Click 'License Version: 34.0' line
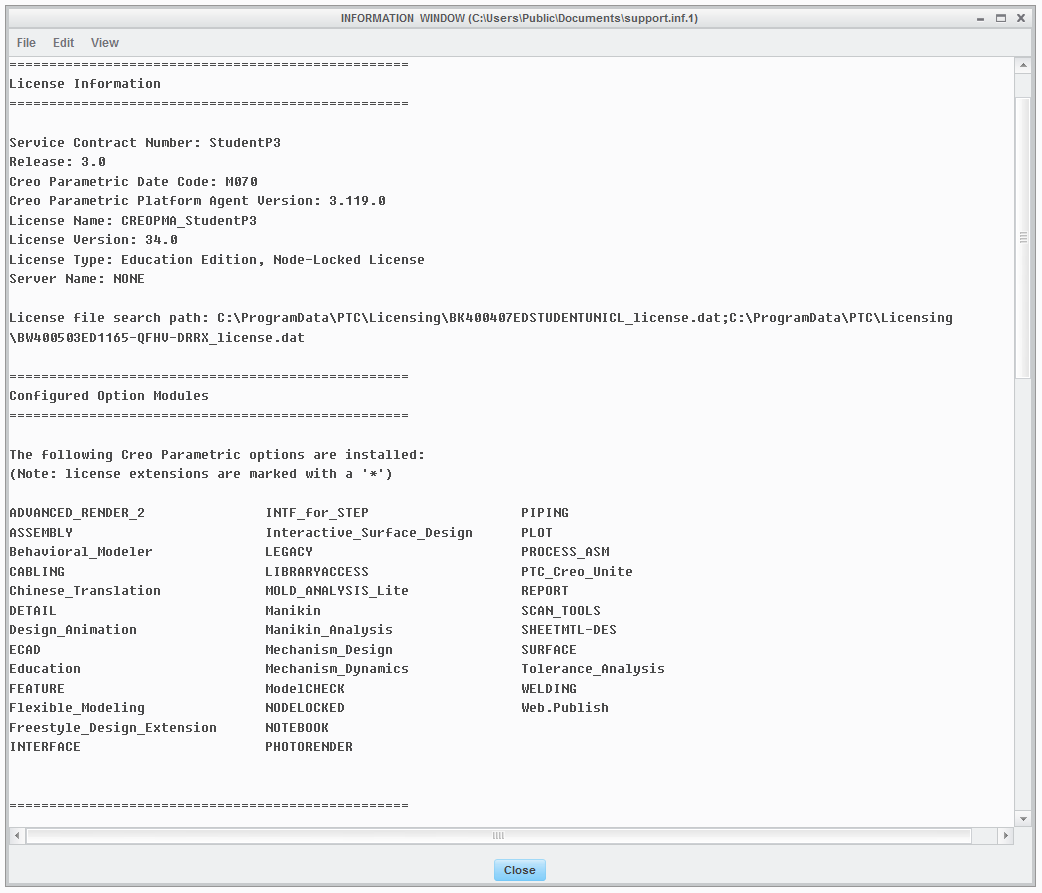 click(93, 240)
